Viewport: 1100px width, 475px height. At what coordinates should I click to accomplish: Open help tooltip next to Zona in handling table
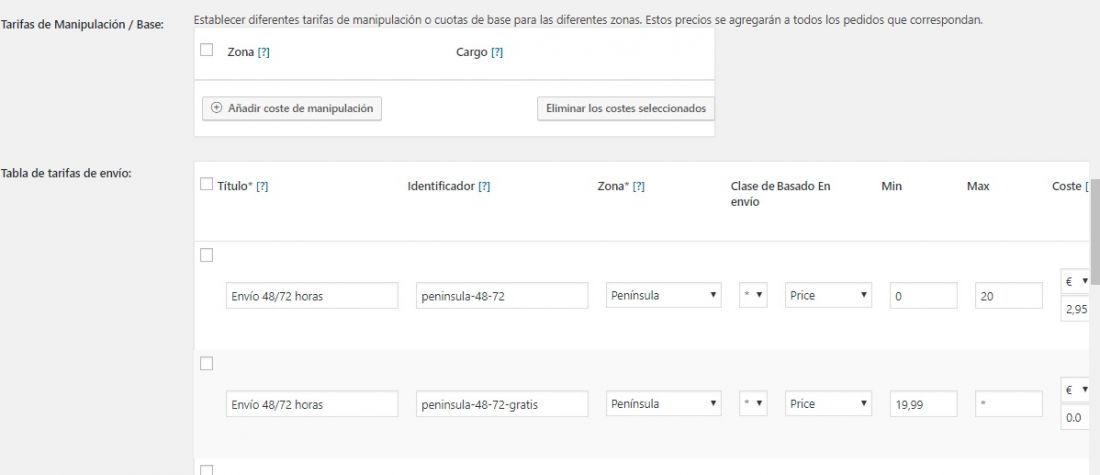[x=264, y=53]
